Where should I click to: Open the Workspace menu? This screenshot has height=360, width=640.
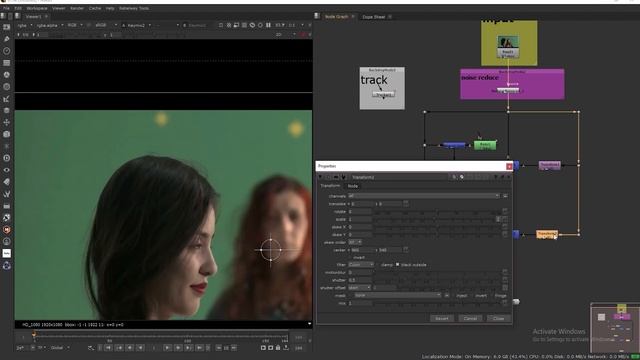(37, 8)
